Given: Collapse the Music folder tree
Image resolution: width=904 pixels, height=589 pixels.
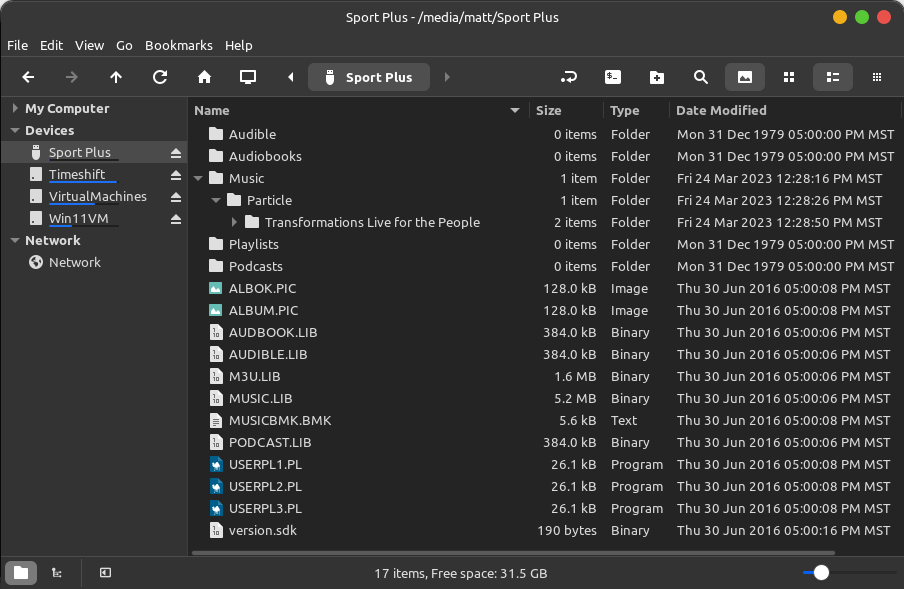Looking at the screenshot, I should (198, 179).
